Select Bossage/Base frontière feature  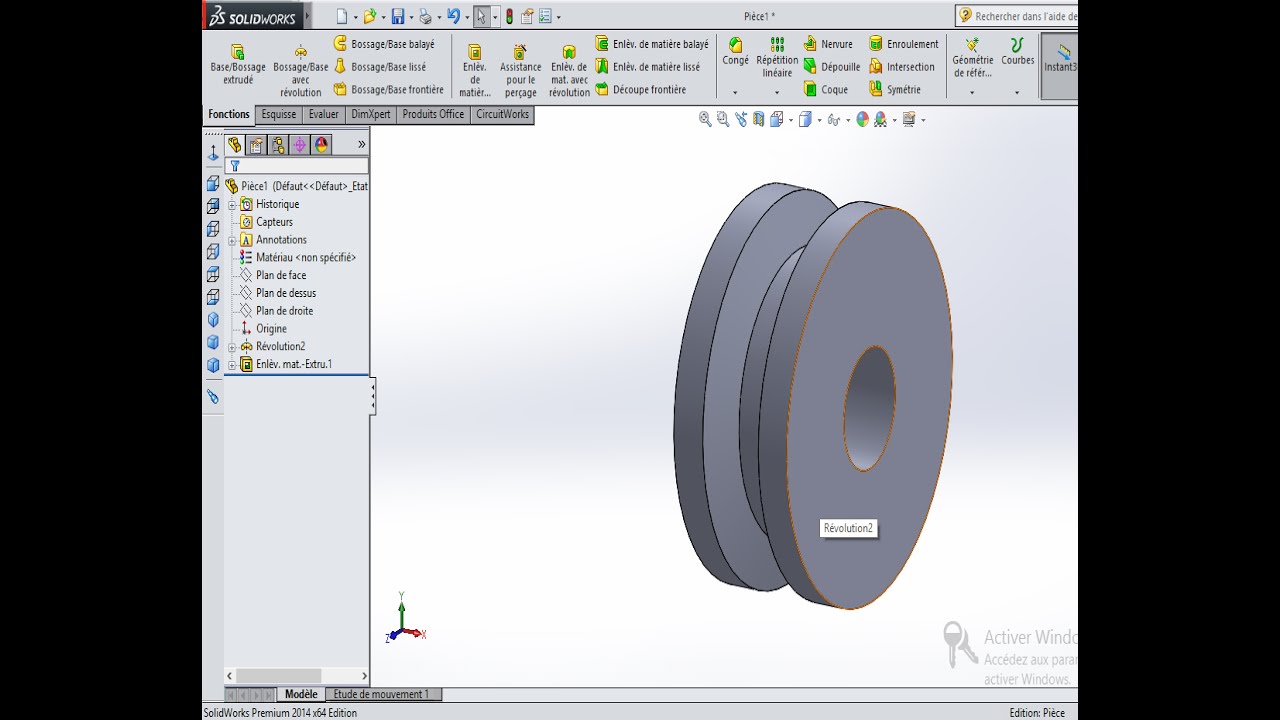click(x=388, y=90)
